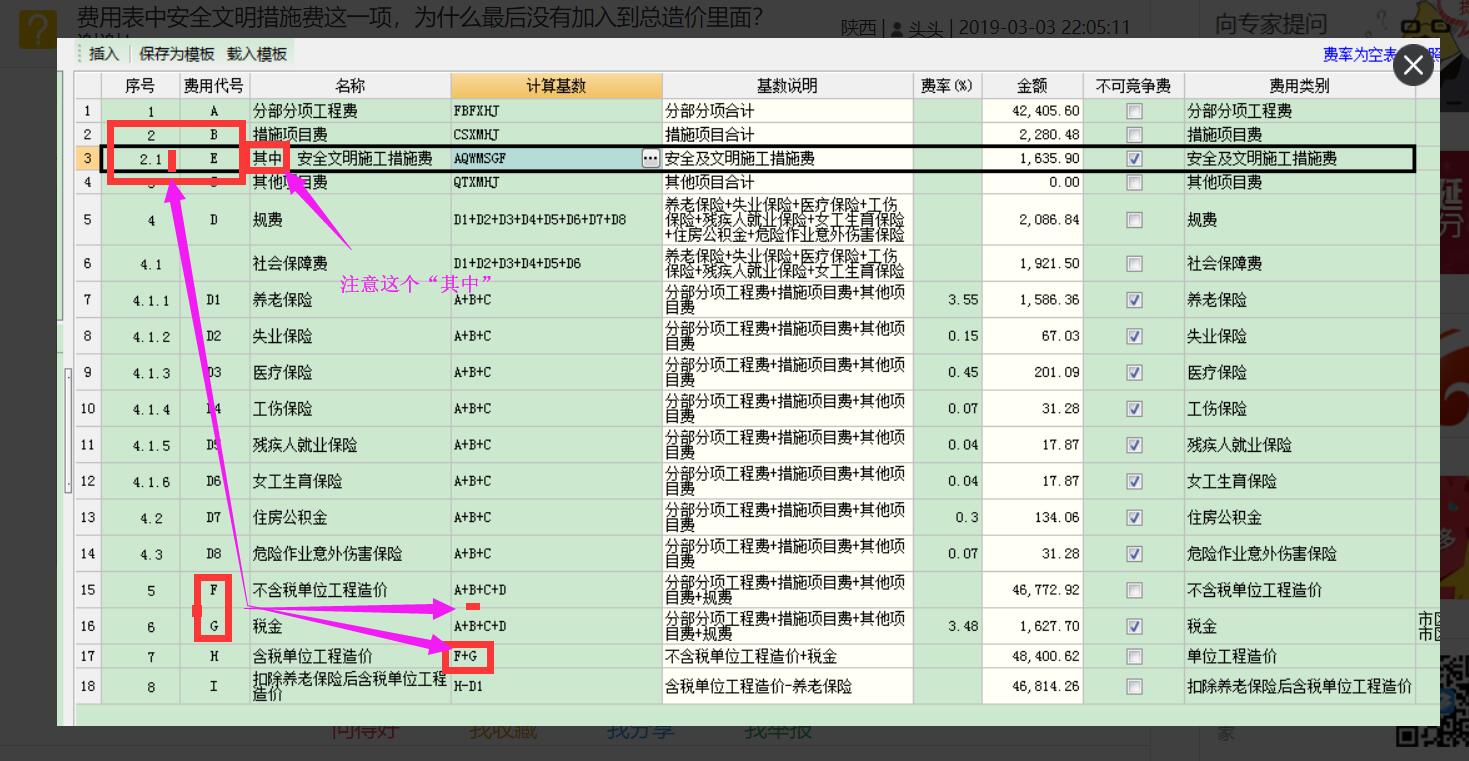Click the 基数说明 column header
Viewport: 1469px width, 761px height.
787,86
